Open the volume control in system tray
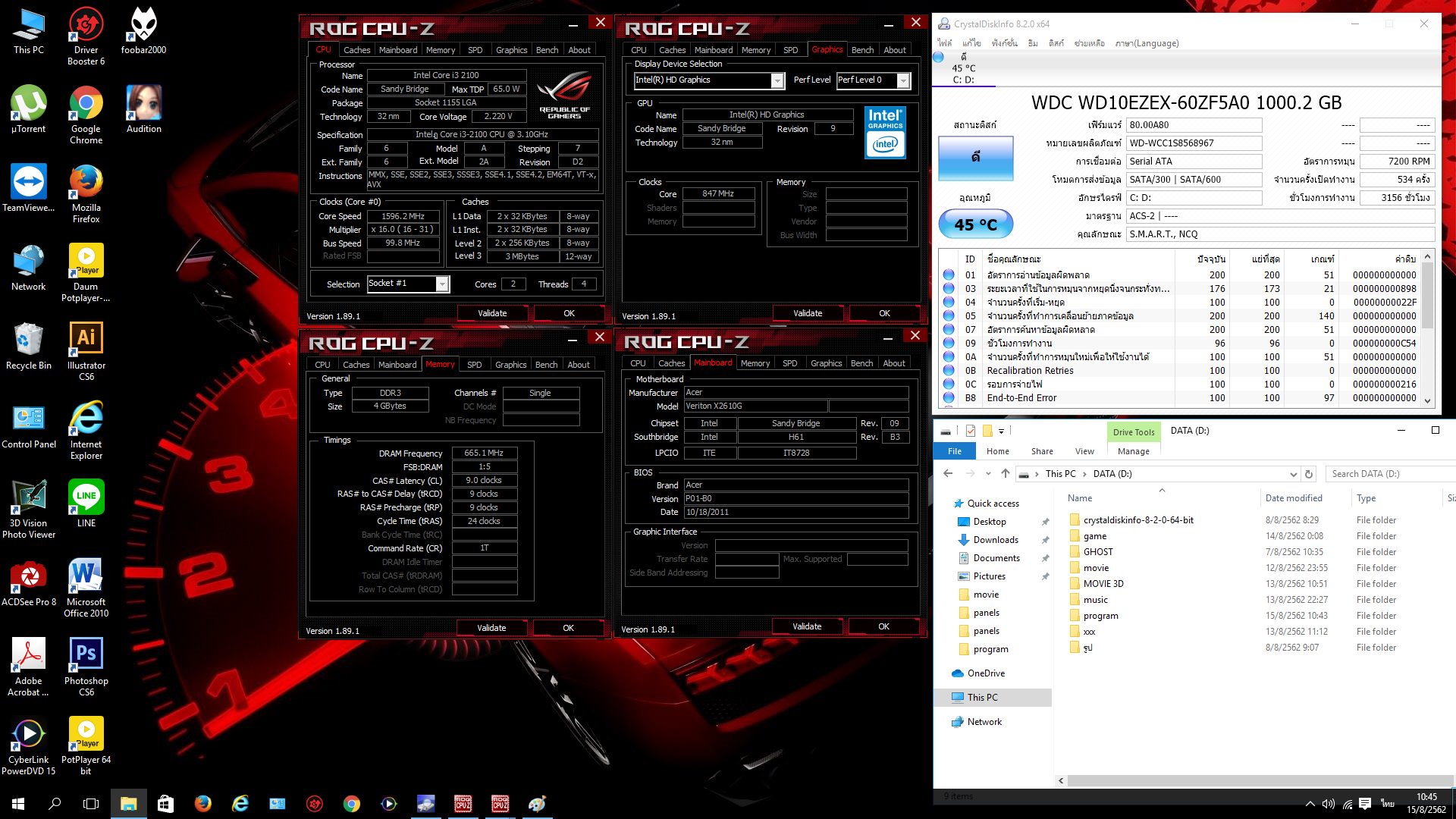The width and height of the screenshot is (1456, 819). tap(1329, 804)
